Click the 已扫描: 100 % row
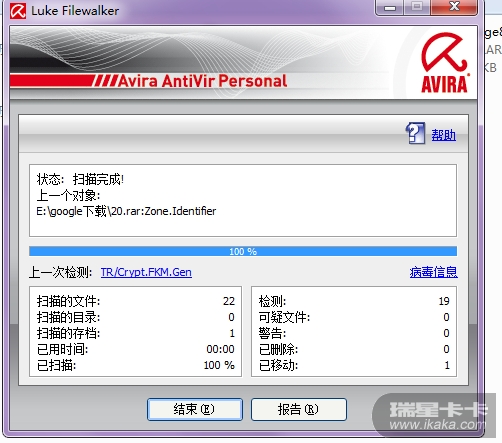The width and height of the screenshot is (502, 443). (136, 365)
